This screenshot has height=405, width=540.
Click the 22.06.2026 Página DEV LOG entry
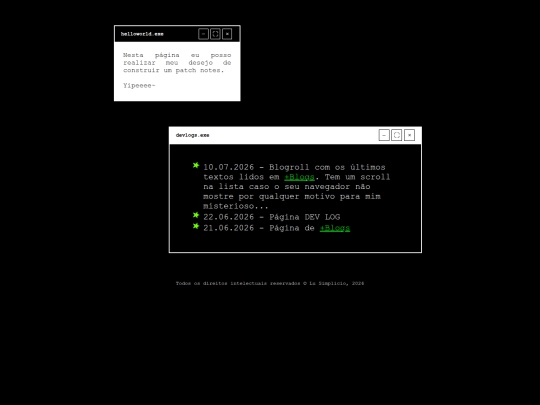coord(271,217)
